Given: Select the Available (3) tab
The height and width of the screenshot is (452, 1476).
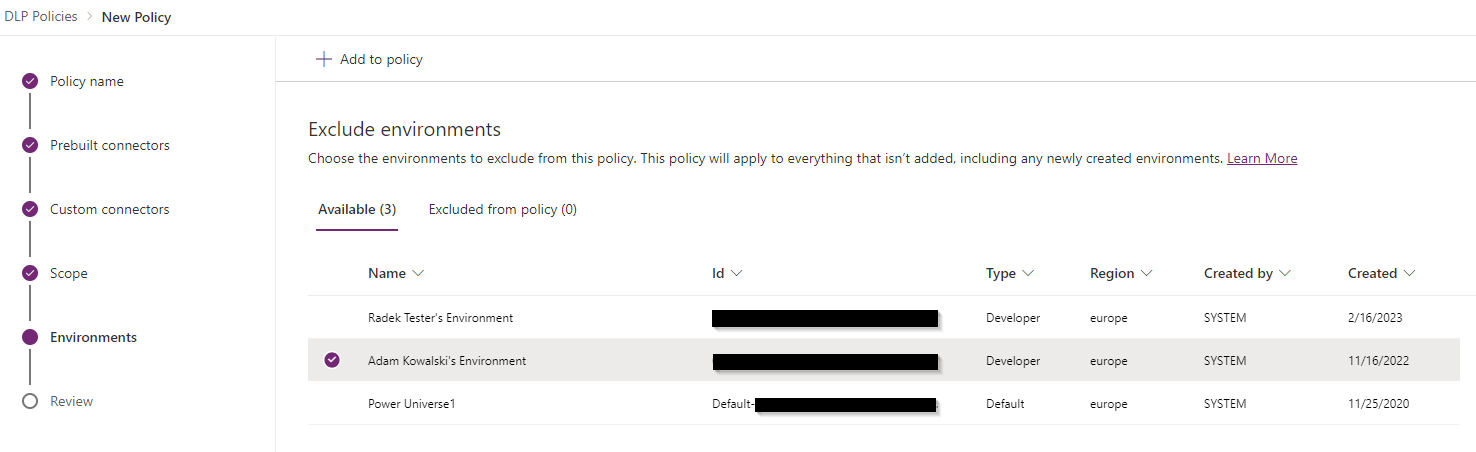Looking at the screenshot, I should (x=357, y=209).
